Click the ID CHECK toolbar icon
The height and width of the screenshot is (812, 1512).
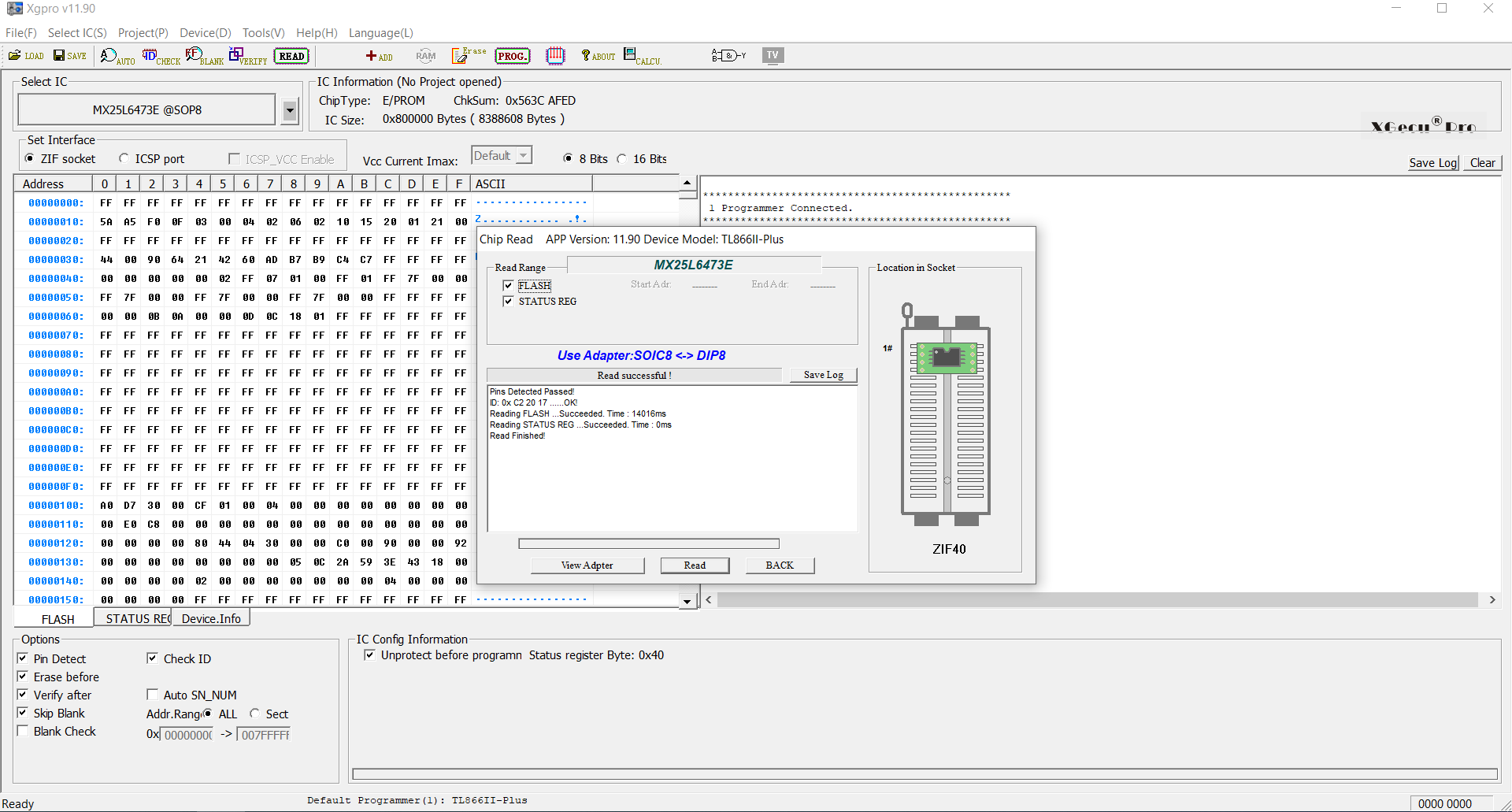161,56
